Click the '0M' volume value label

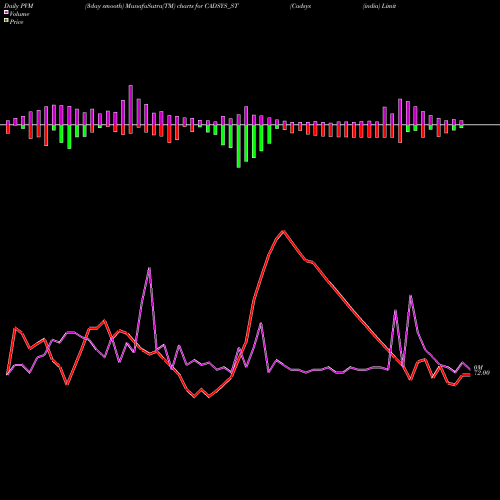tap(478, 368)
